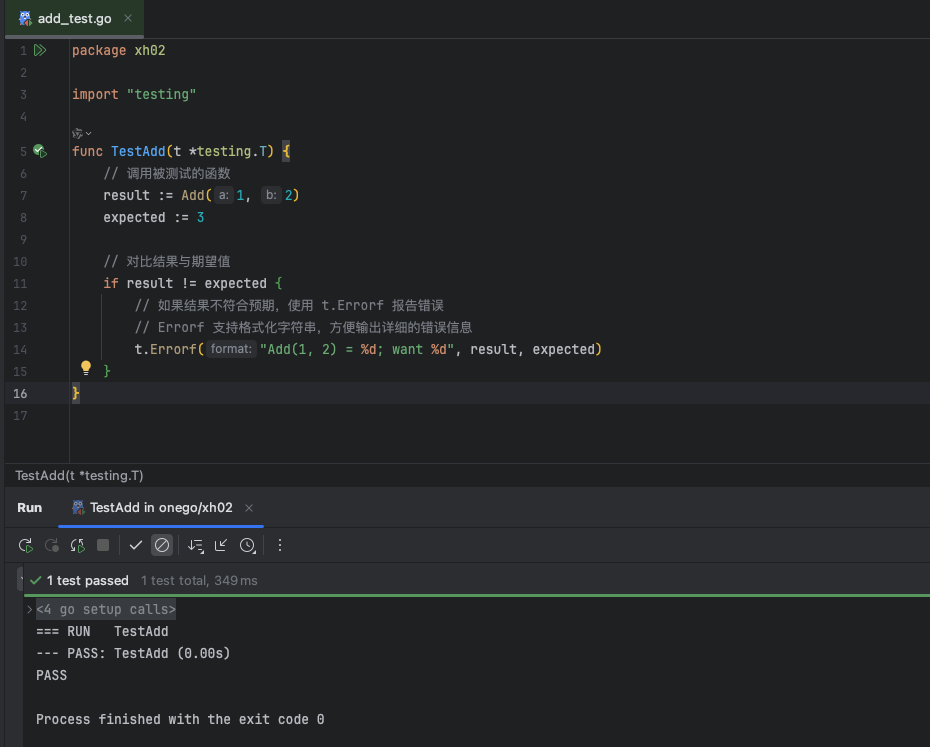Click the folded '<4 go setup calls>' text
This screenshot has width=930, height=747.
pos(106,609)
